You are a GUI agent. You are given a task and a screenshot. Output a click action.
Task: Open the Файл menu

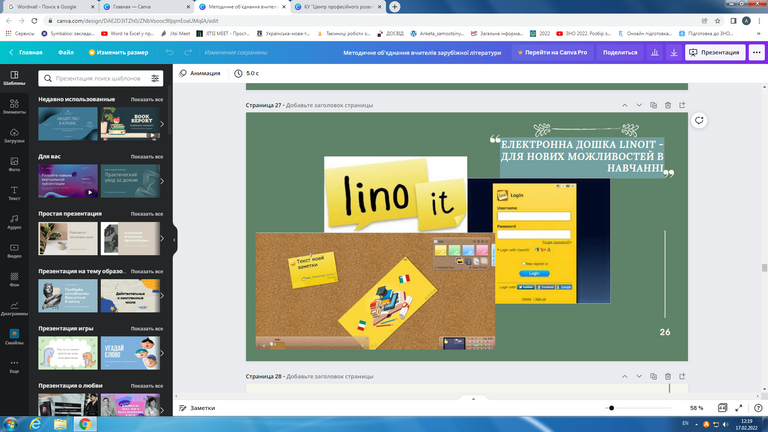pyautogui.click(x=66, y=52)
